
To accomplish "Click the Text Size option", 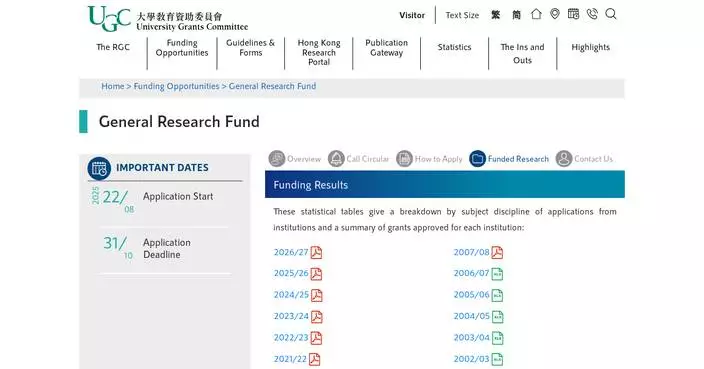I will tap(462, 15).
